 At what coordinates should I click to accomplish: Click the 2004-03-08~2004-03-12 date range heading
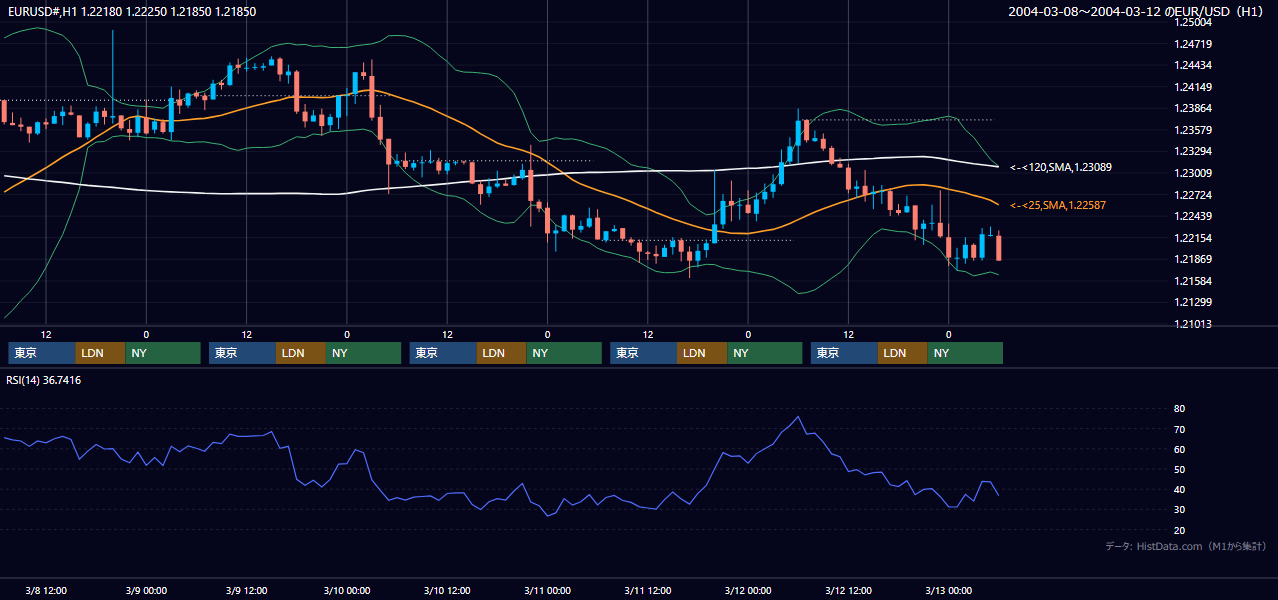click(x=1137, y=12)
